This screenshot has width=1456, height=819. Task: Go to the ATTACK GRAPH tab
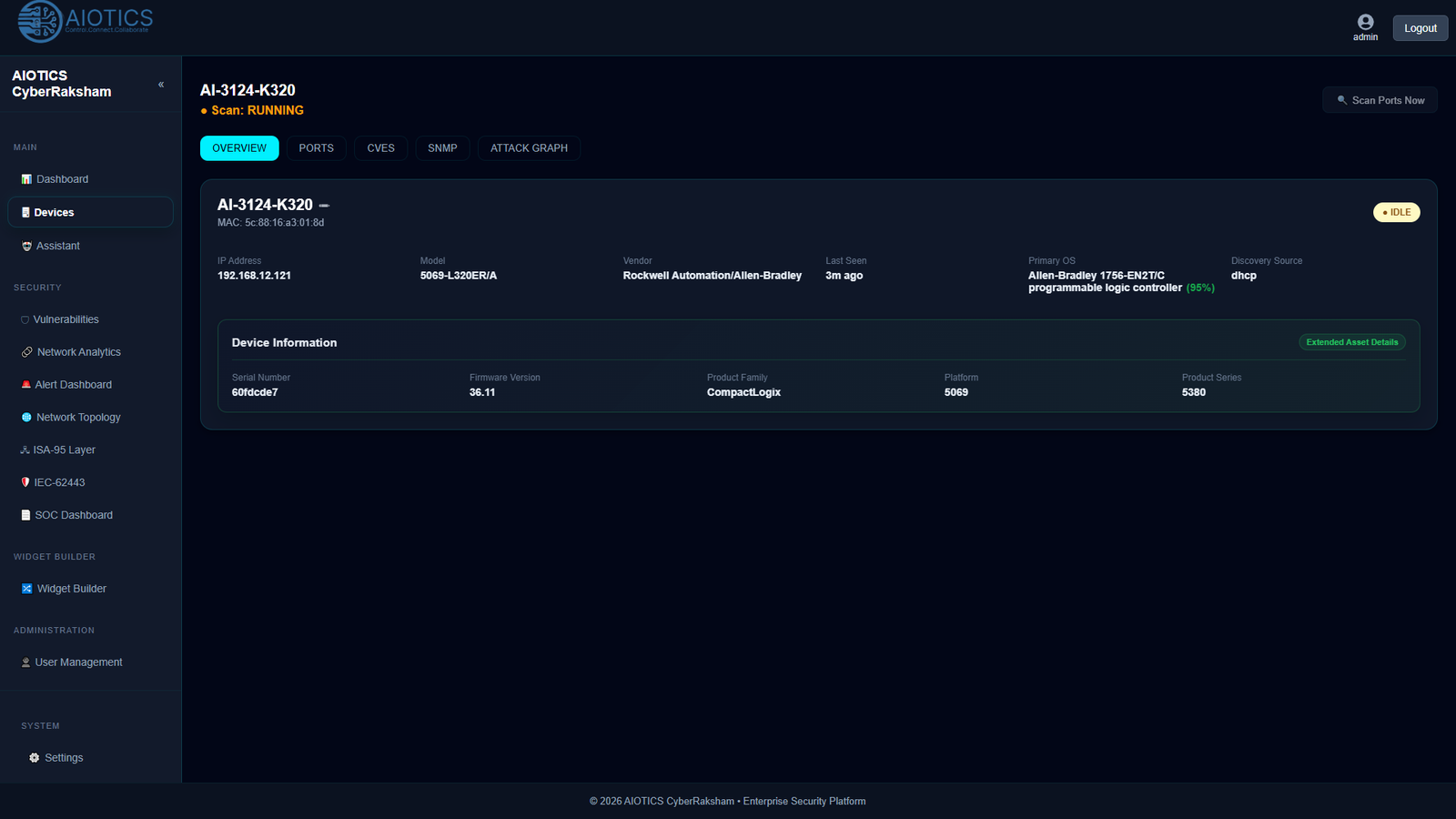(x=529, y=148)
